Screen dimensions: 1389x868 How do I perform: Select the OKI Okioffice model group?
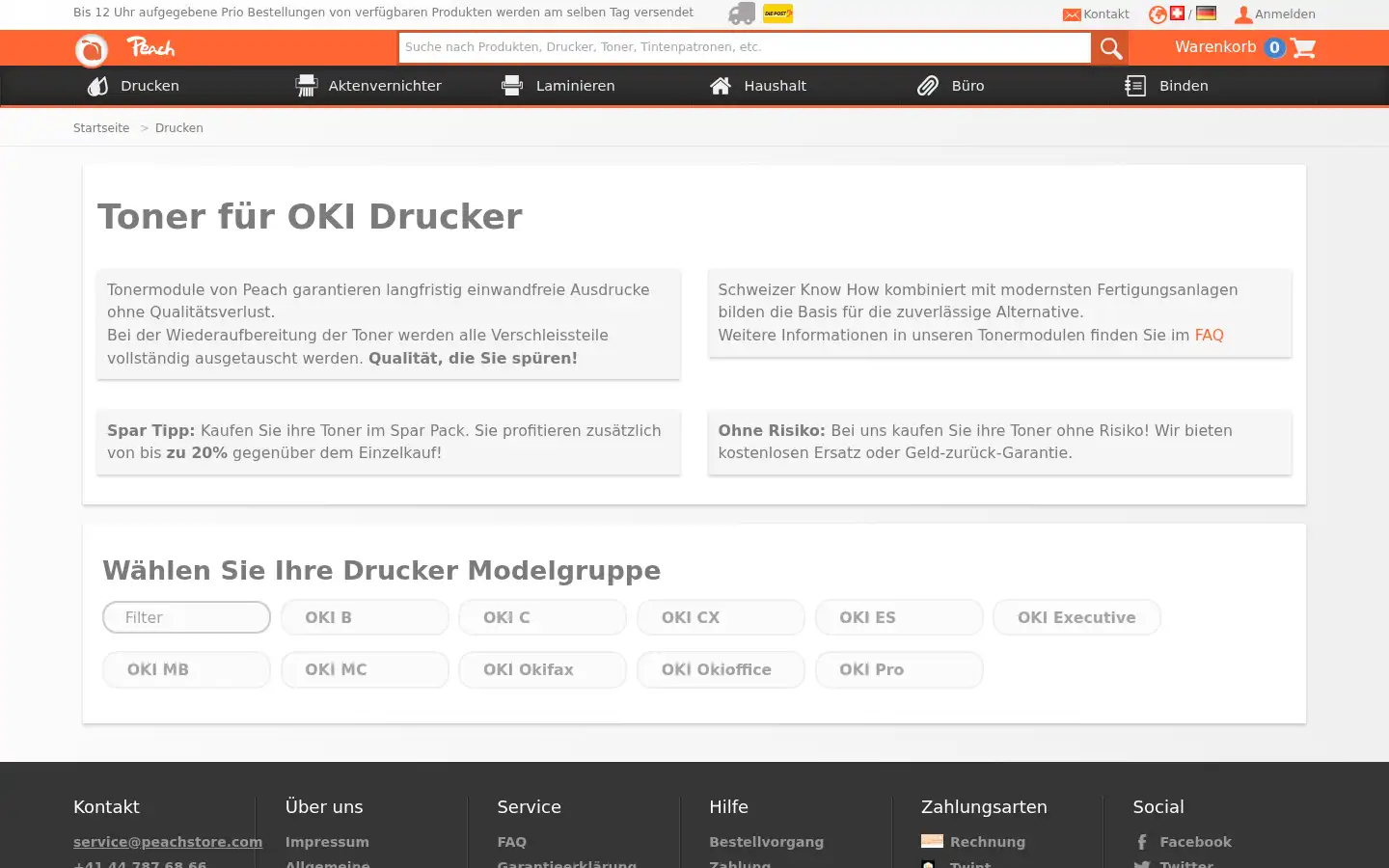coord(721,669)
